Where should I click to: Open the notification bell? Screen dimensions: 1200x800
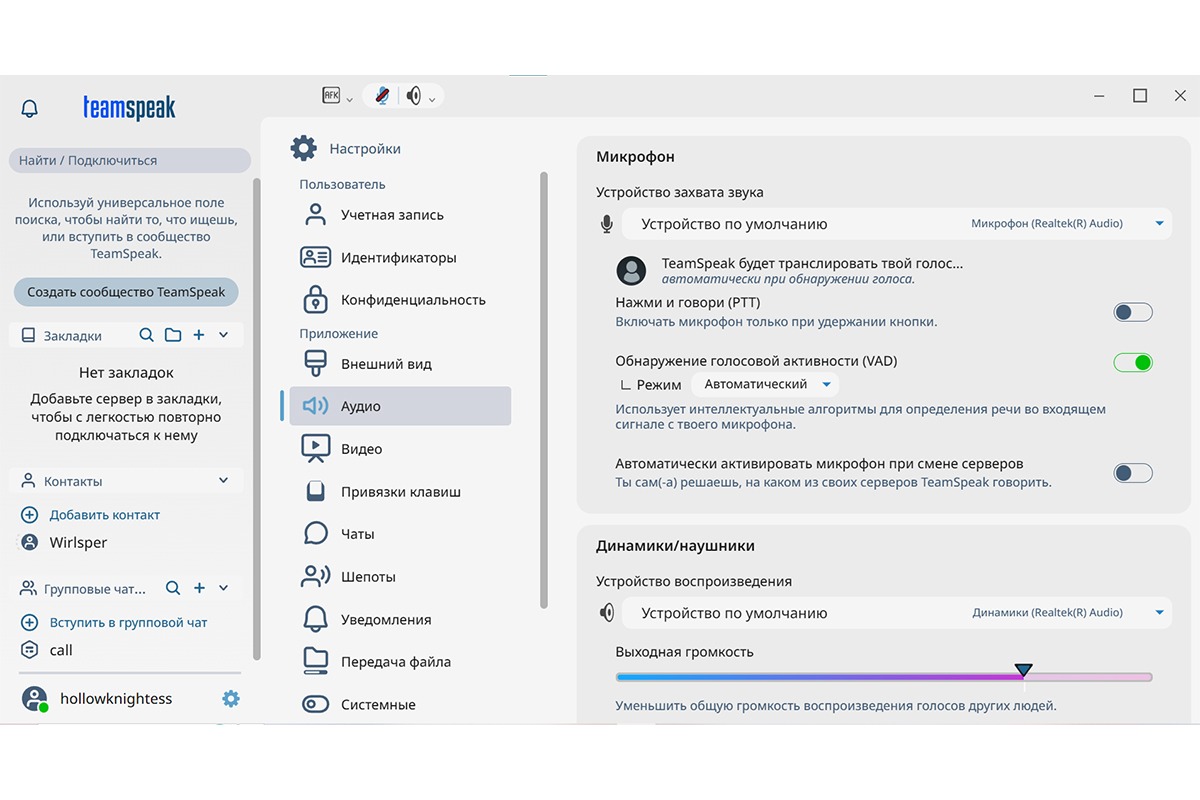pos(28,108)
